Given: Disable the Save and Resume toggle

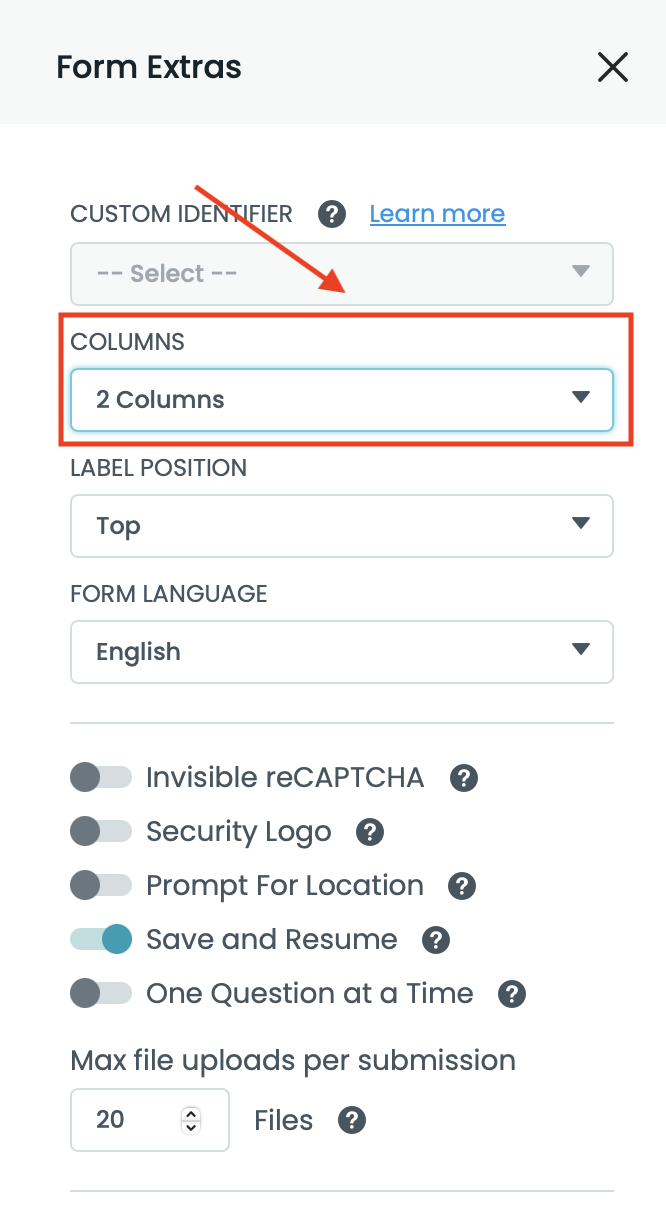Looking at the screenshot, I should [x=100, y=940].
